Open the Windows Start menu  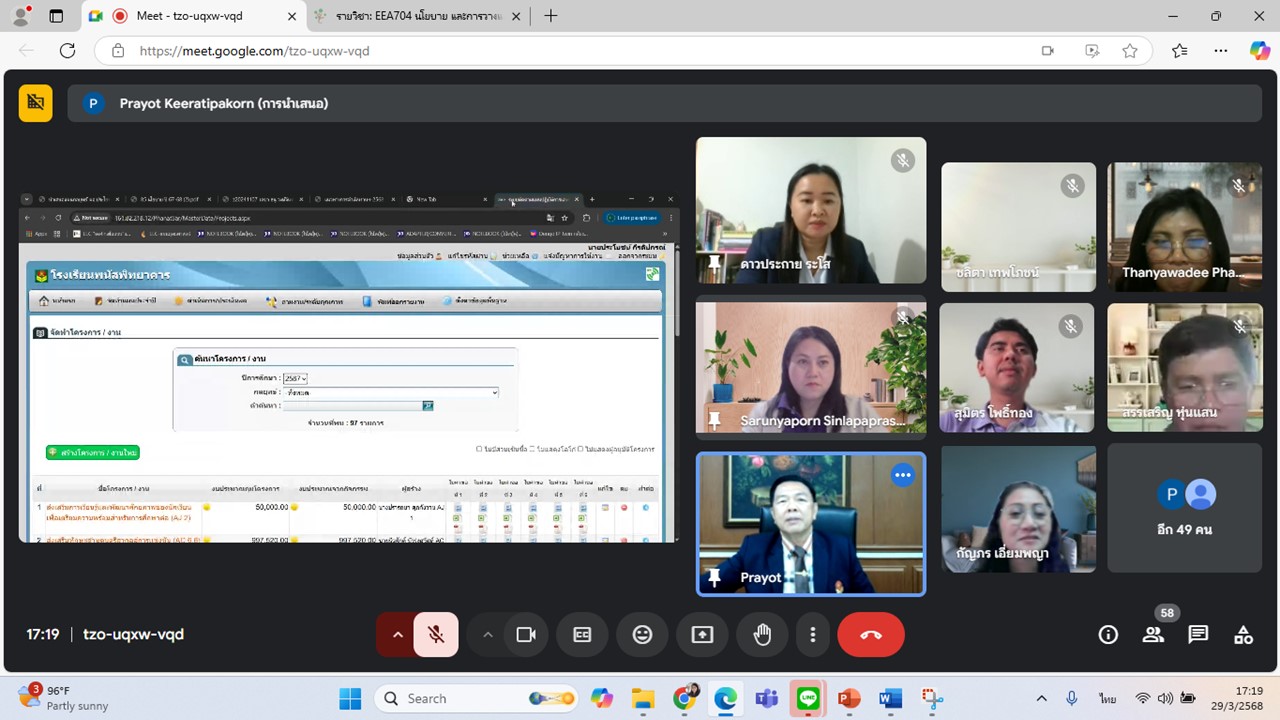click(348, 698)
